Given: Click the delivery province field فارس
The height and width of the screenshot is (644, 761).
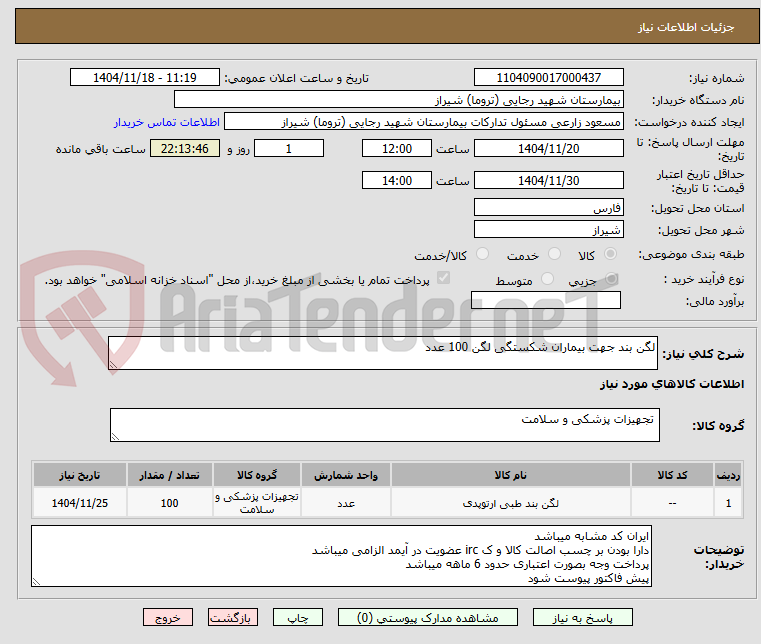Looking at the screenshot, I should (x=548, y=207).
